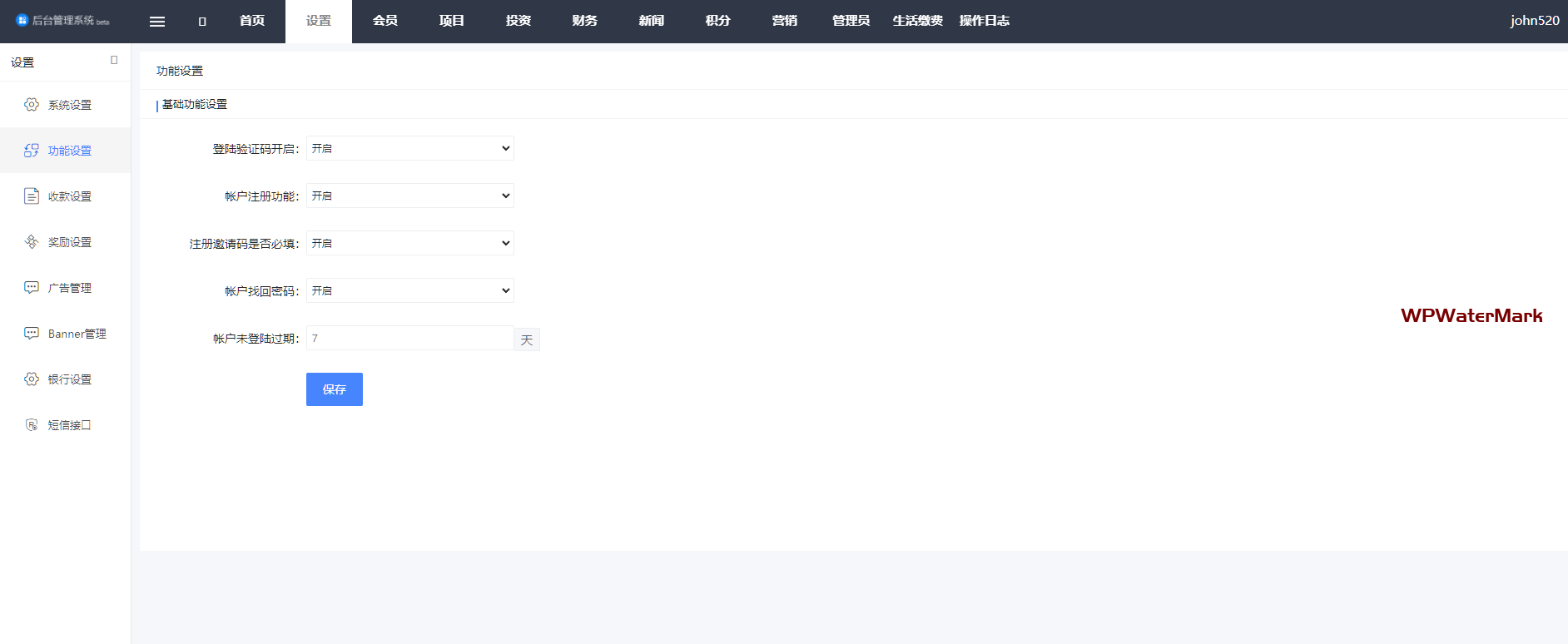The width and height of the screenshot is (1568, 644).
Task: Click the 广告管理 chat bubble icon
Action: point(32,288)
